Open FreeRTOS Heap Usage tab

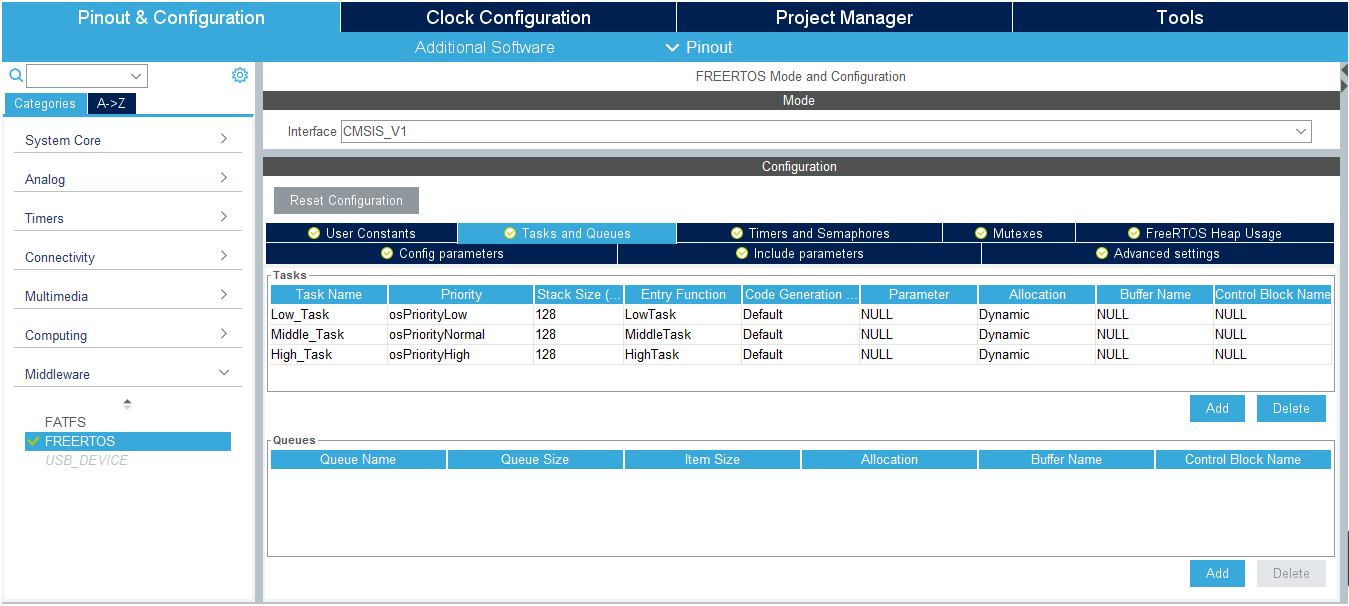click(1205, 233)
